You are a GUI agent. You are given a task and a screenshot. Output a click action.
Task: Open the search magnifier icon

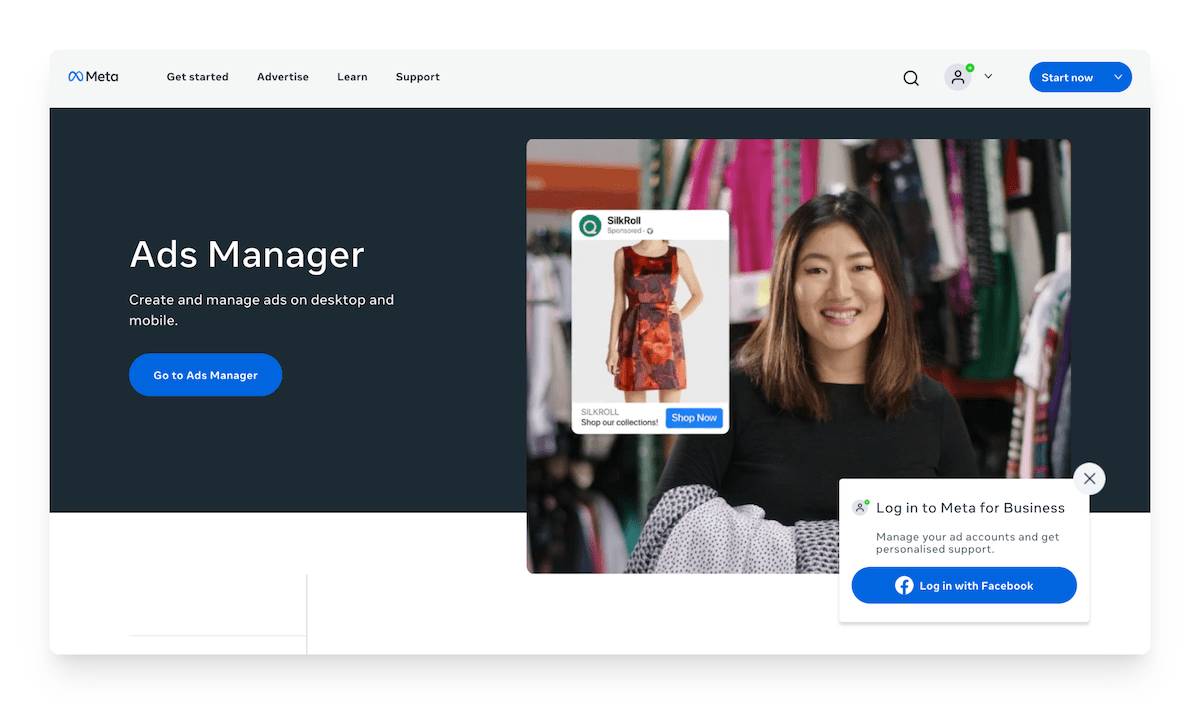pos(910,78)
